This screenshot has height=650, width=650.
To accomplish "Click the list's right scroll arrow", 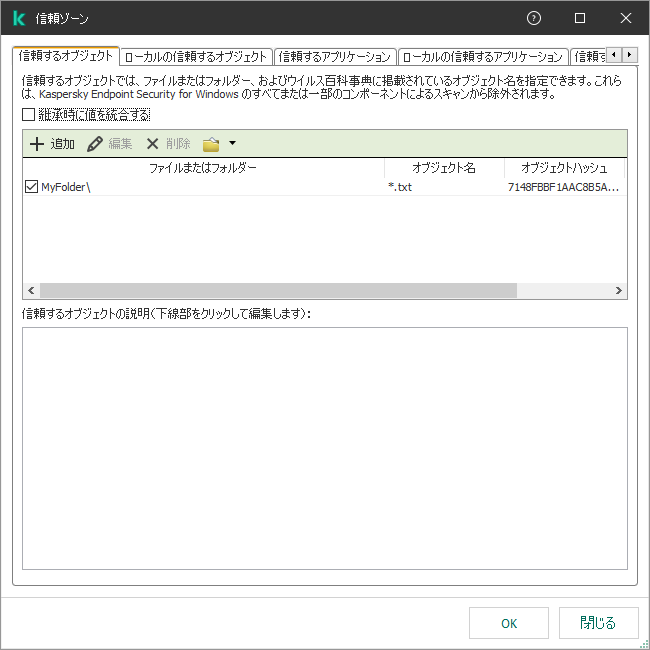I will click(618, 290).
